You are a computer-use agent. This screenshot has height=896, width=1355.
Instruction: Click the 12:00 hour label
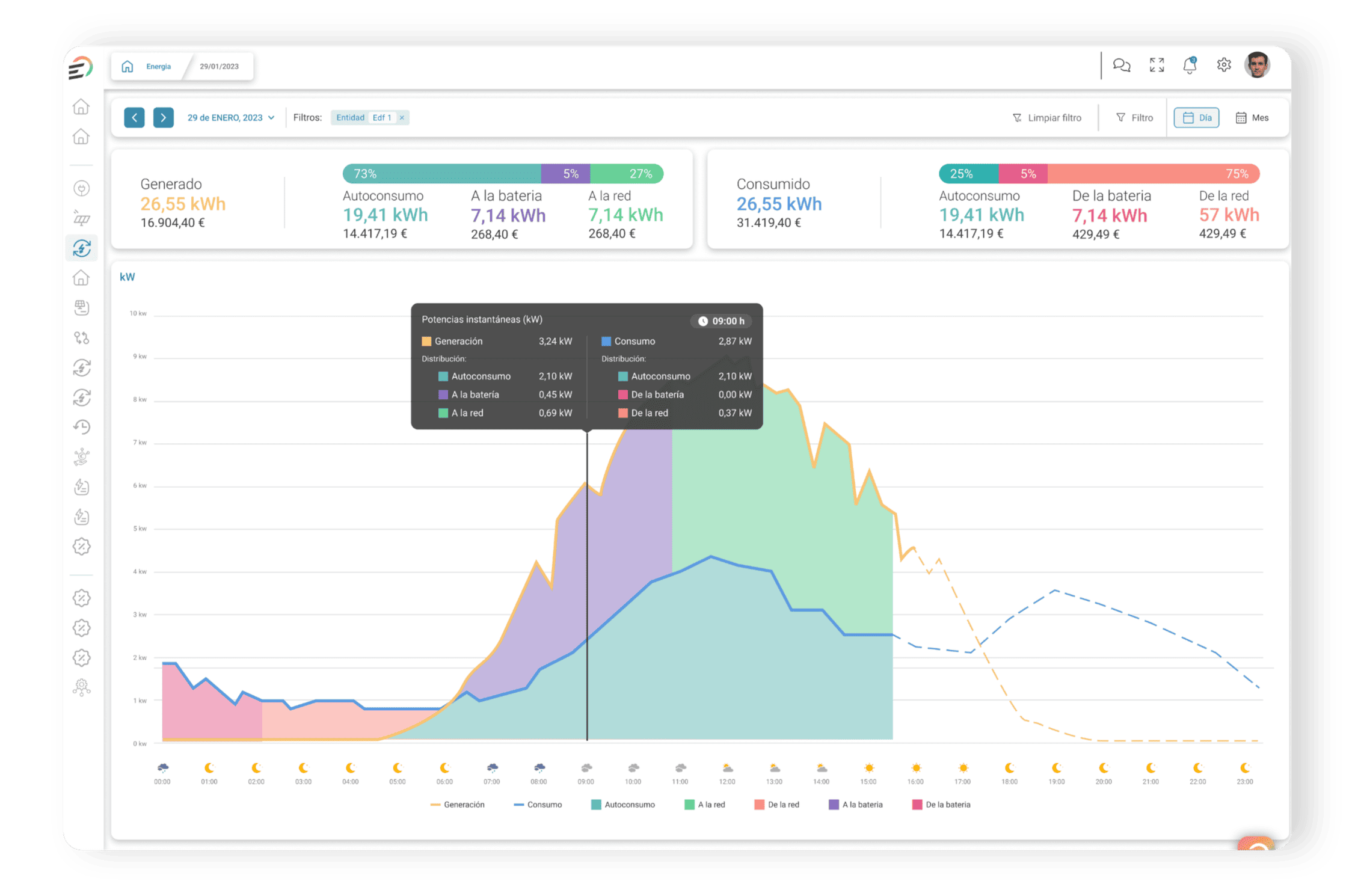pyautogui.click(x=727, y=782)
